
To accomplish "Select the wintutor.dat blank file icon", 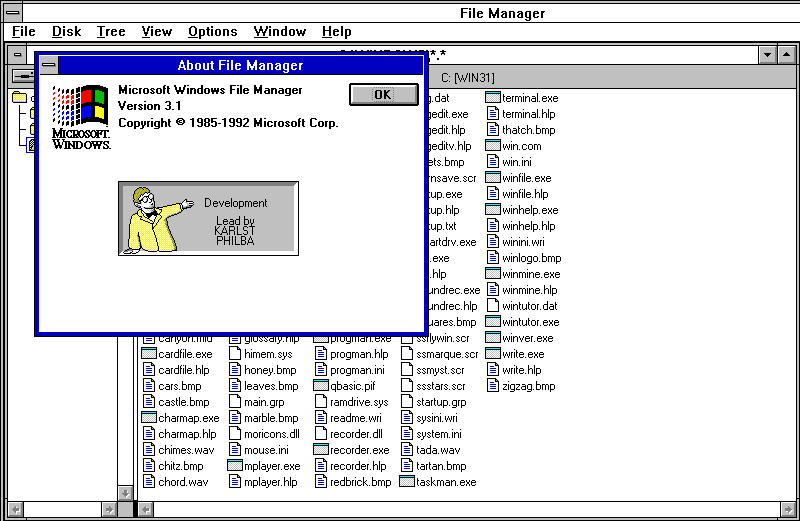I will [492, 306].
